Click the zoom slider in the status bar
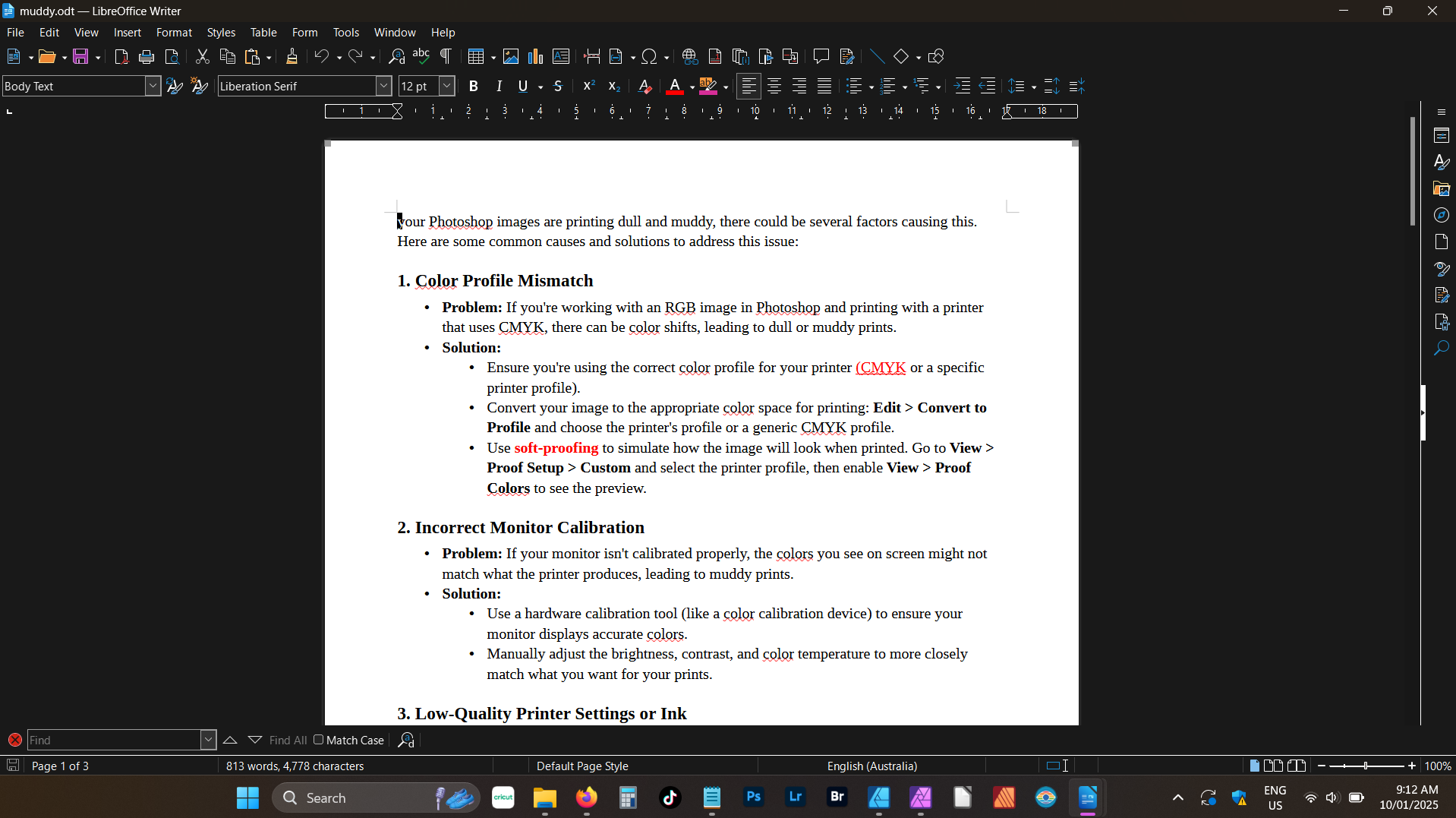The height and width of the screenshot is (818, 1456). click(1366, 766)
